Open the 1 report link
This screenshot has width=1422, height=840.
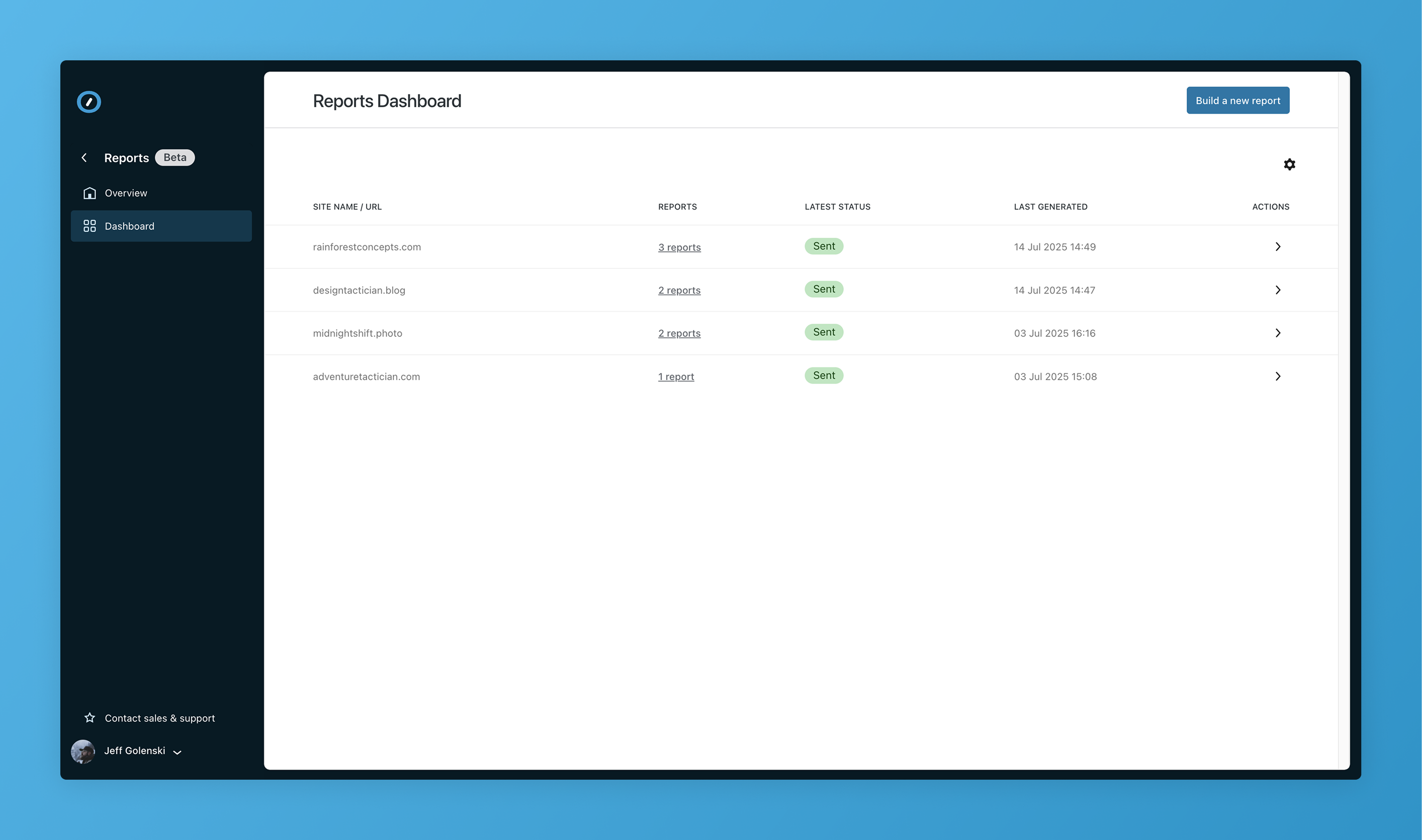(x=675, y=377)
